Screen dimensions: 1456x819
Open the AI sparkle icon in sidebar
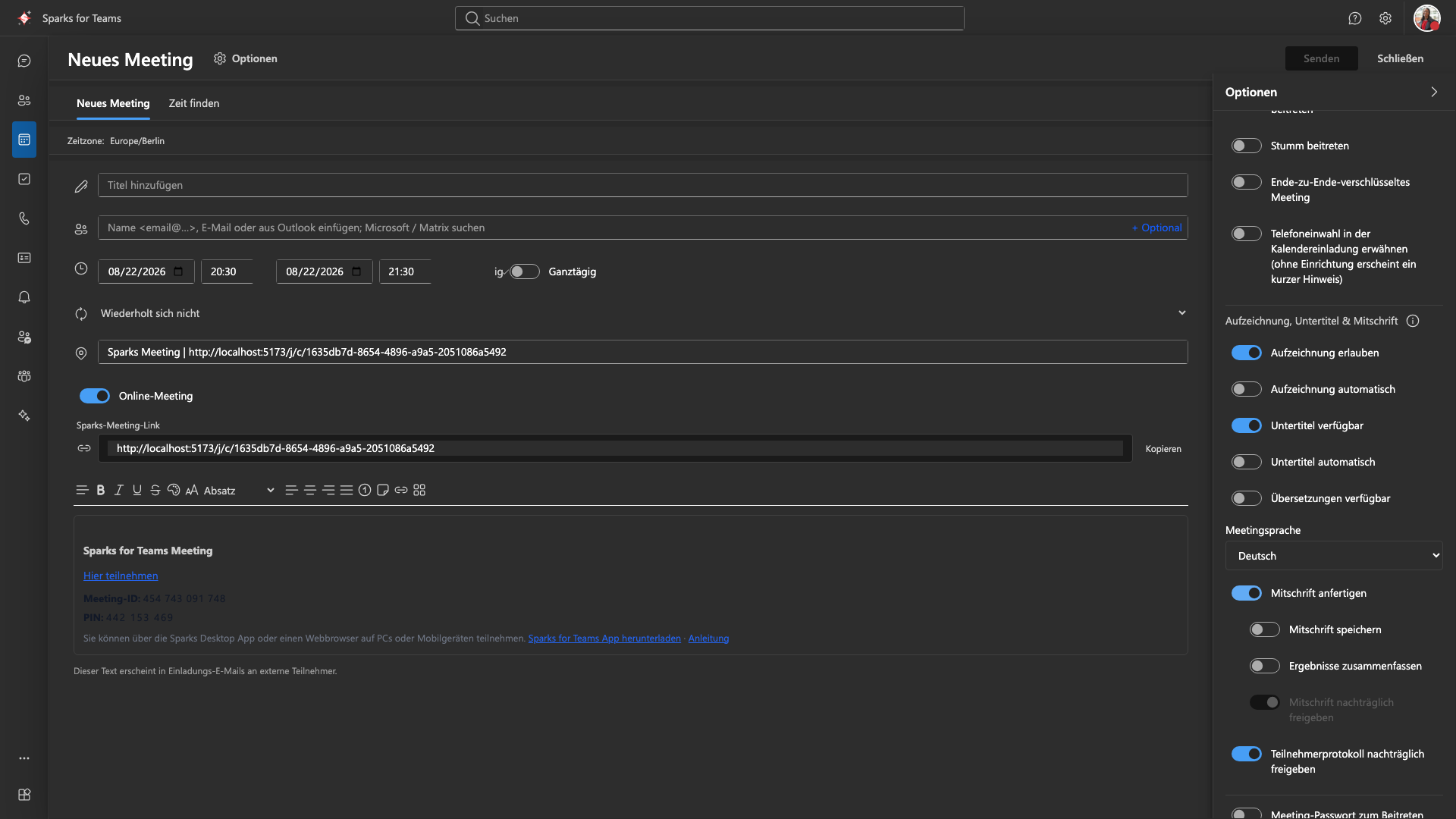pyautogui.click(x=24, y=416)
